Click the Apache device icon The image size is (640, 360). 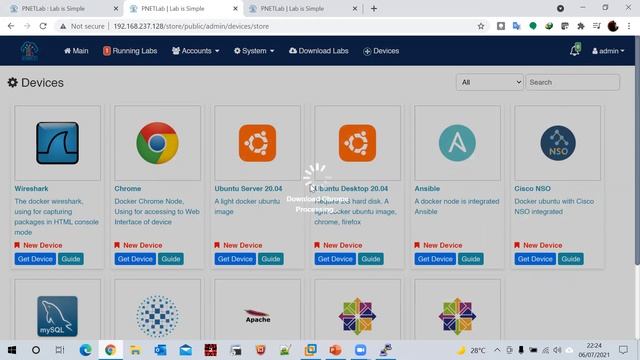pos(258,316)
